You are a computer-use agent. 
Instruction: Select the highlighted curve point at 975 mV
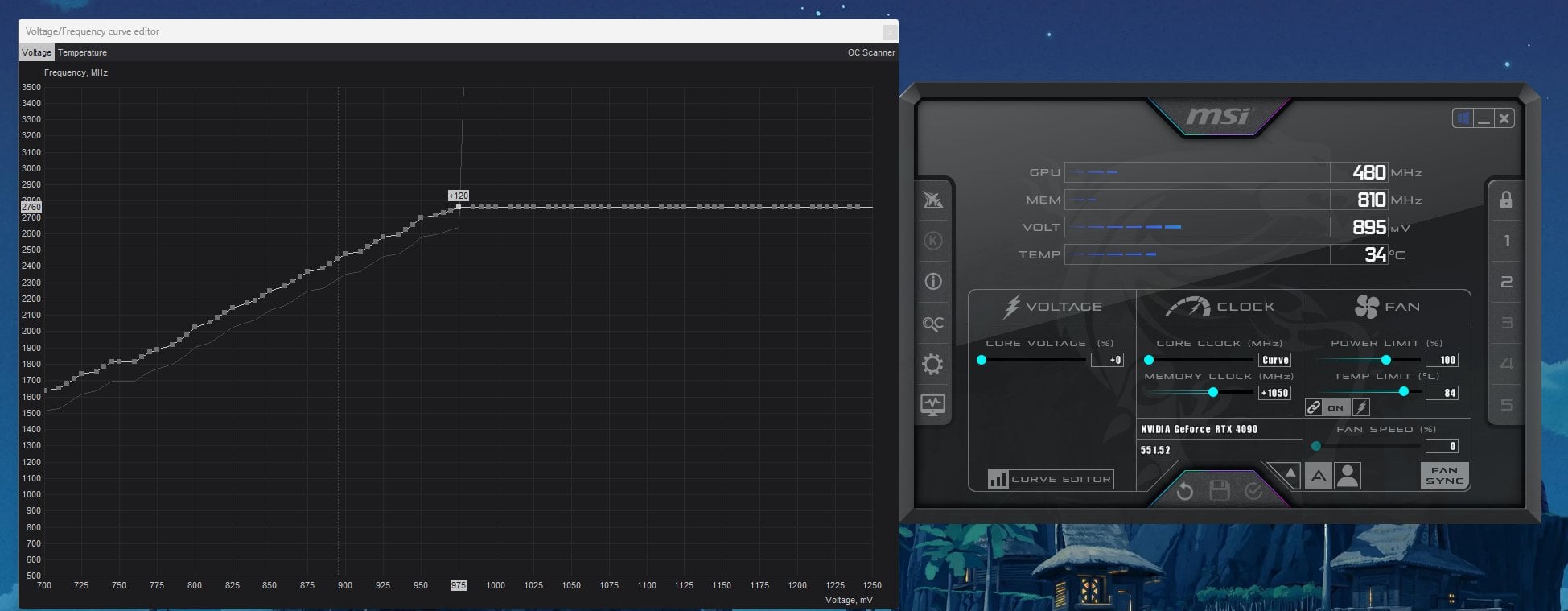tap(459, 207)
